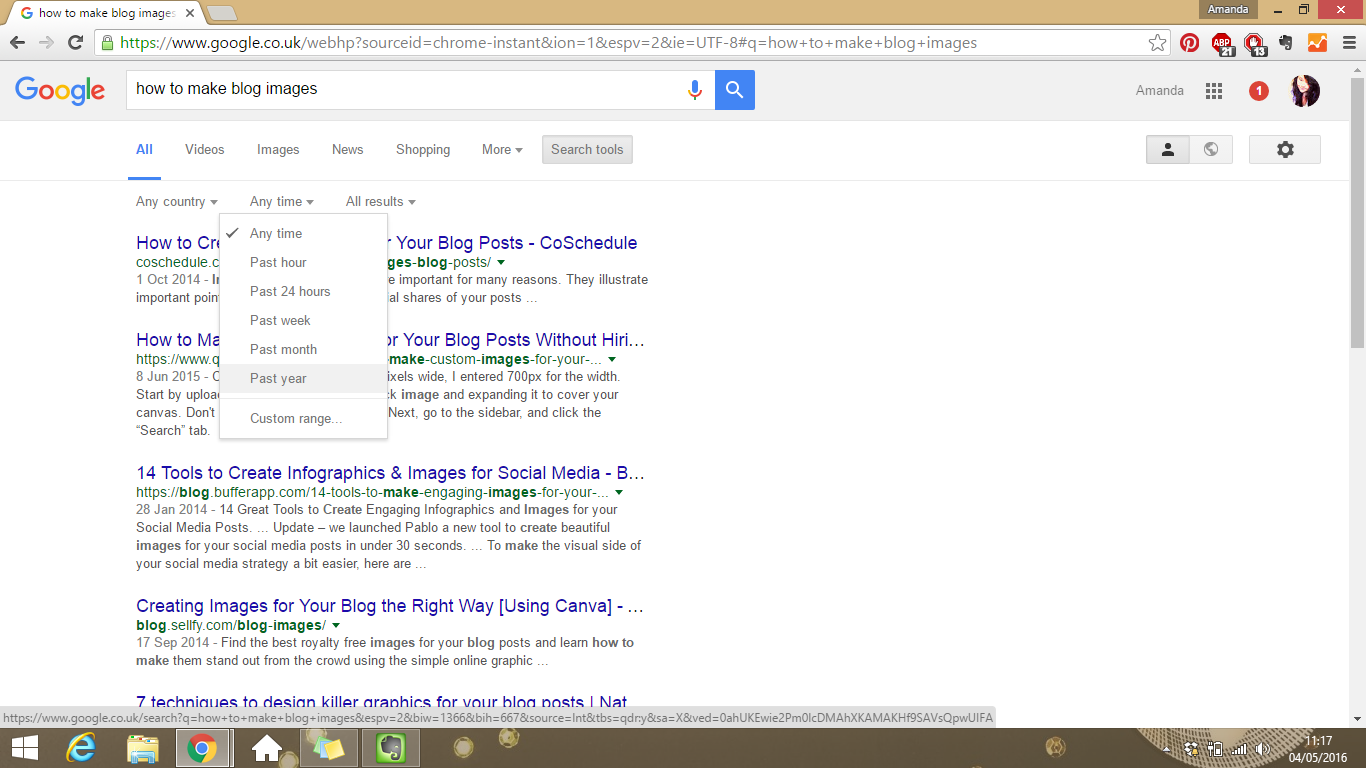Open the search settings gear icon
Image resolution: width=1366 pixels, height=768 pixels.
pos(1285,149)
